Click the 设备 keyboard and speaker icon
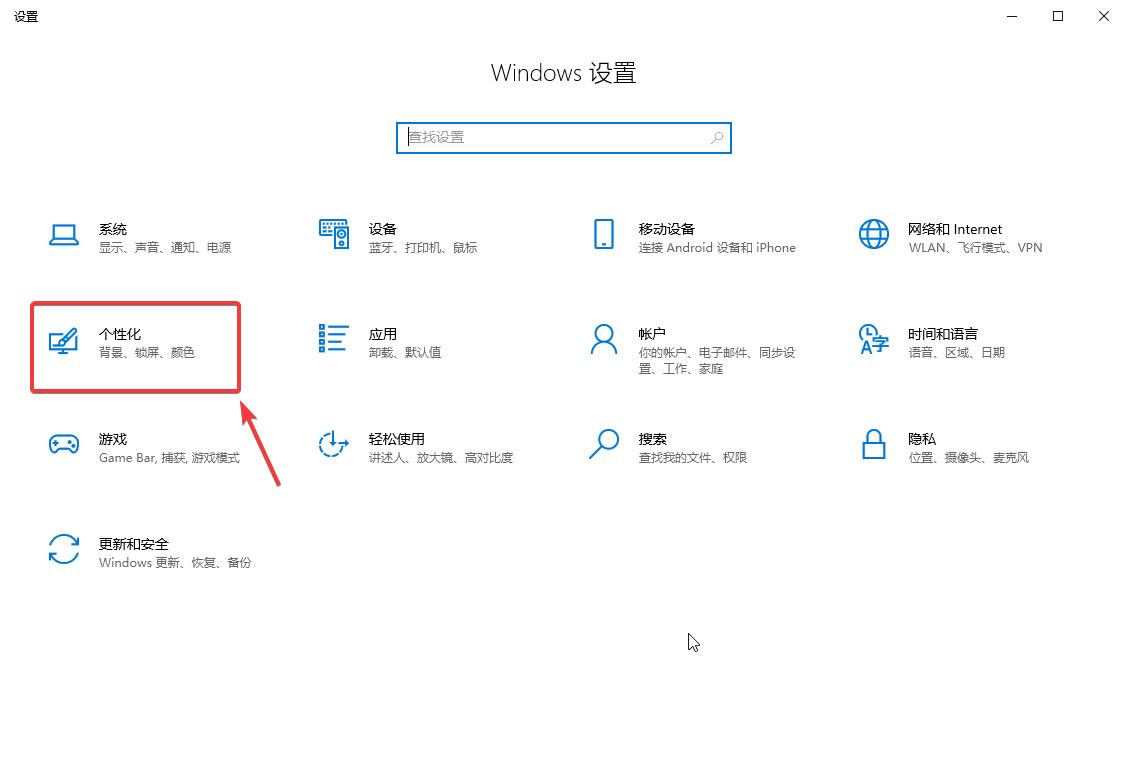This screenshot has width=1127, height=783. pyautogui.click(x=334, y=234)
